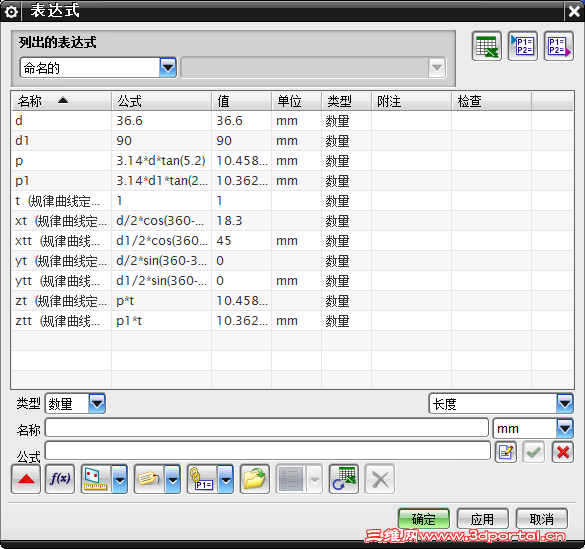Click into the 名称 input field
Image resolution: width=585 pixels, height=549 pixels.
267,428
